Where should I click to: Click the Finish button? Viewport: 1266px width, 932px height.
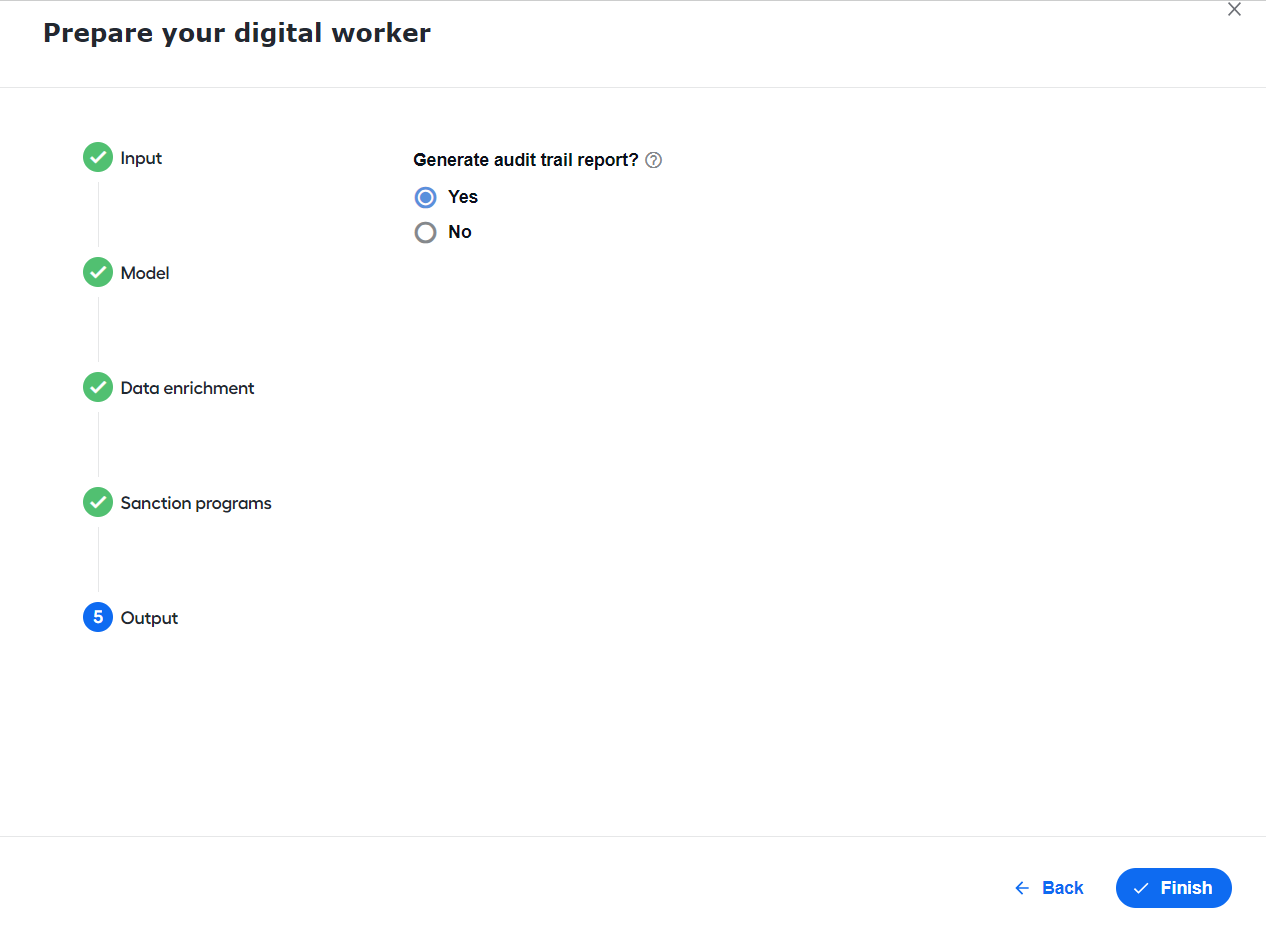pos(1174,888)
